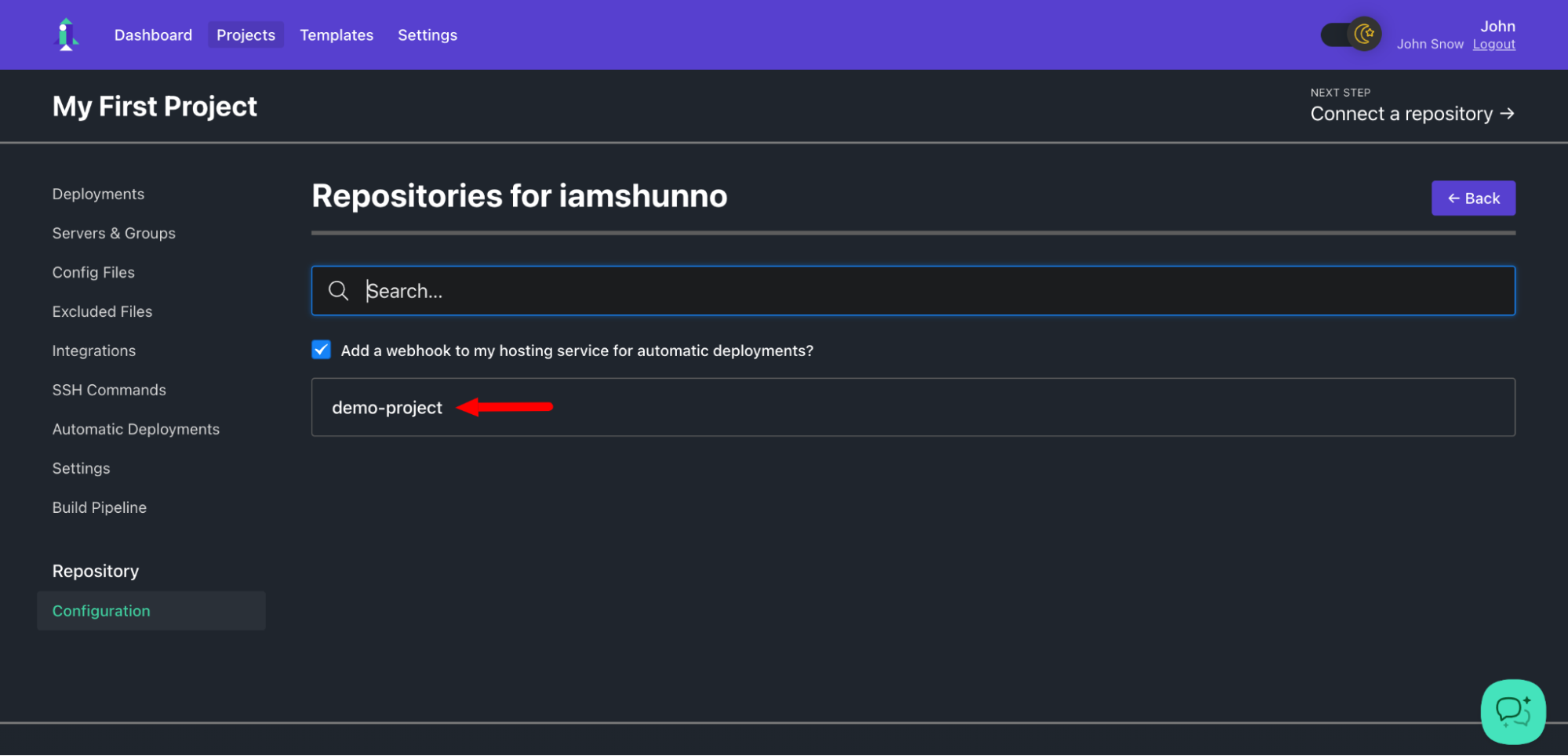Click the Logout link
This screenshot has width=1568, height=756.
coord(1493,44)
